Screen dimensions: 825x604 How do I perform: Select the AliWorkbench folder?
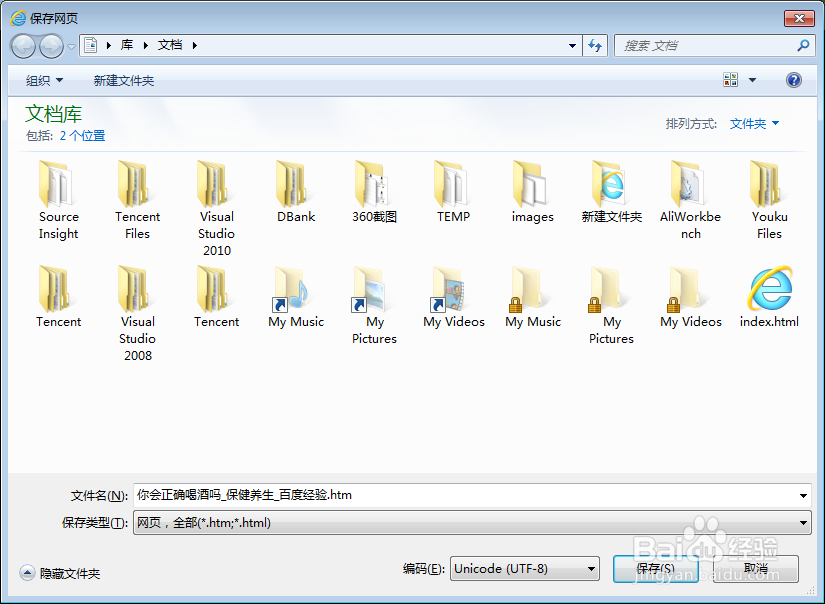[x=690, y=200]
